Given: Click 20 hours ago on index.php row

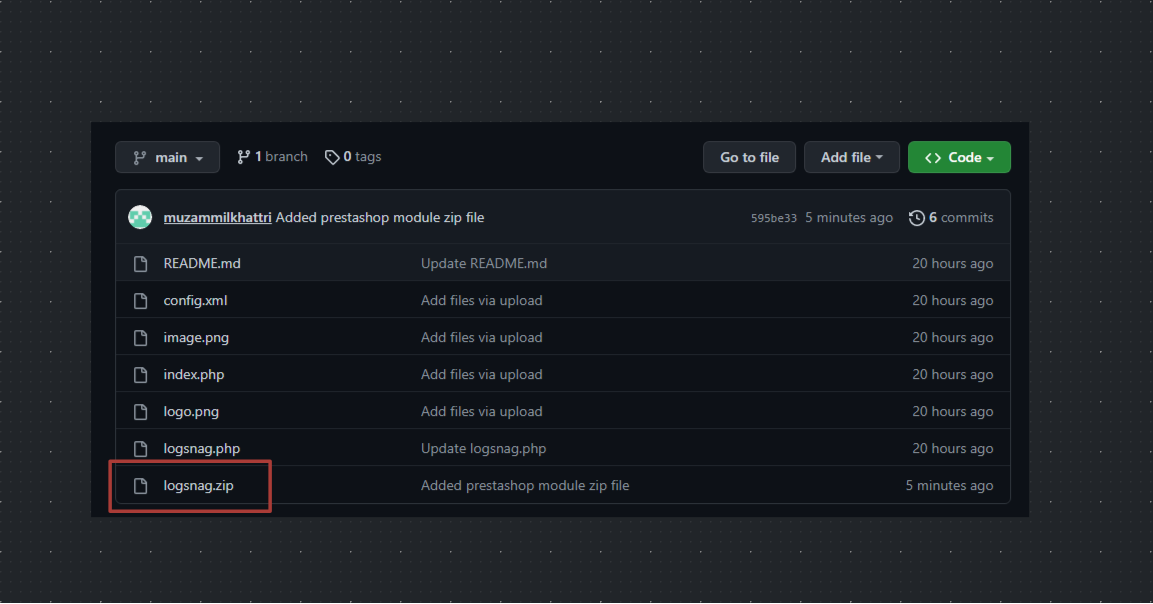Looking at the screenshot, I should [952, 374].
